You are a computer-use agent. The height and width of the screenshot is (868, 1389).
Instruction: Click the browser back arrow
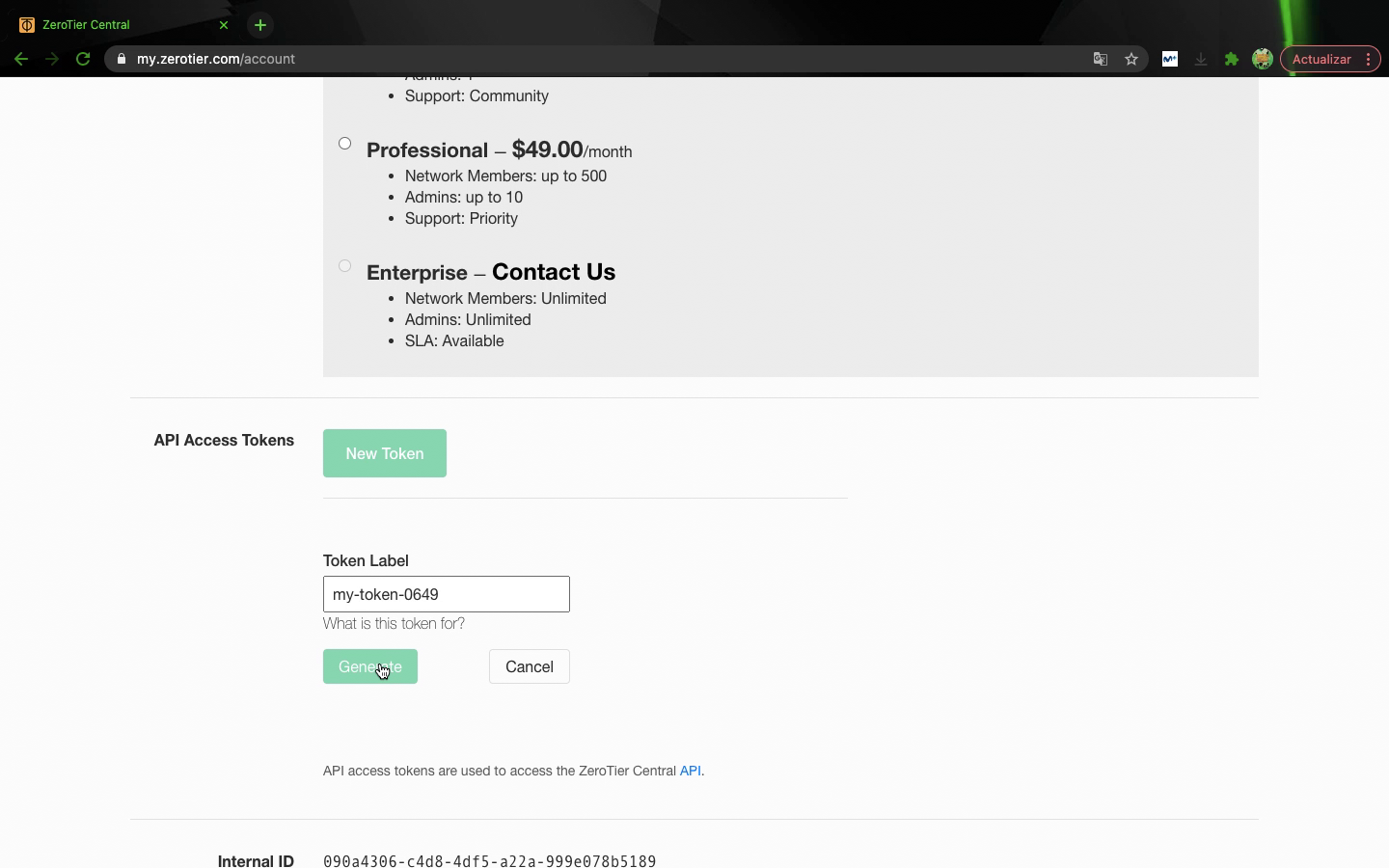click(x=21, y=59)
